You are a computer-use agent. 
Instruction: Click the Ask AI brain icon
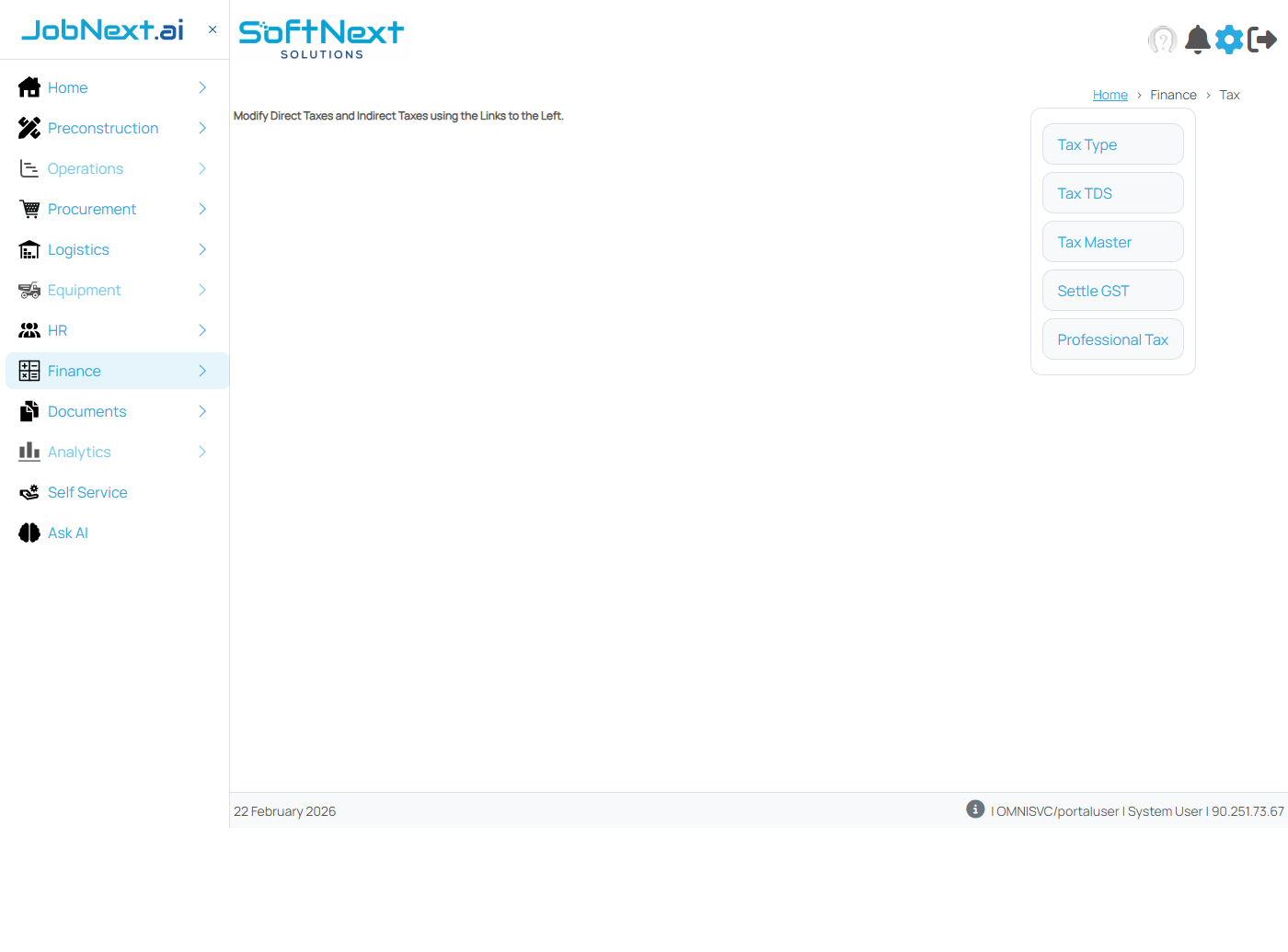tap(29, 533)
